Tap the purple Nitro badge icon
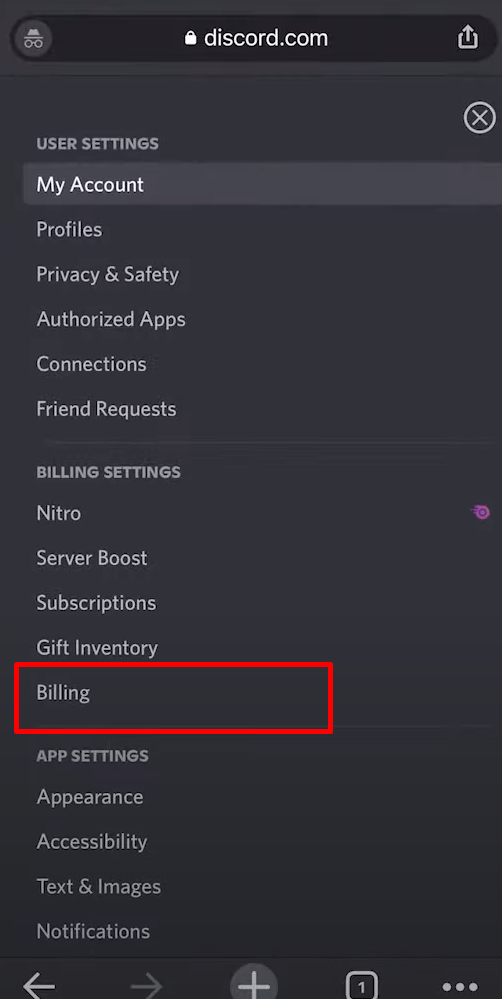The height and width of the screenshot is (999, 502). pos(480,512)
